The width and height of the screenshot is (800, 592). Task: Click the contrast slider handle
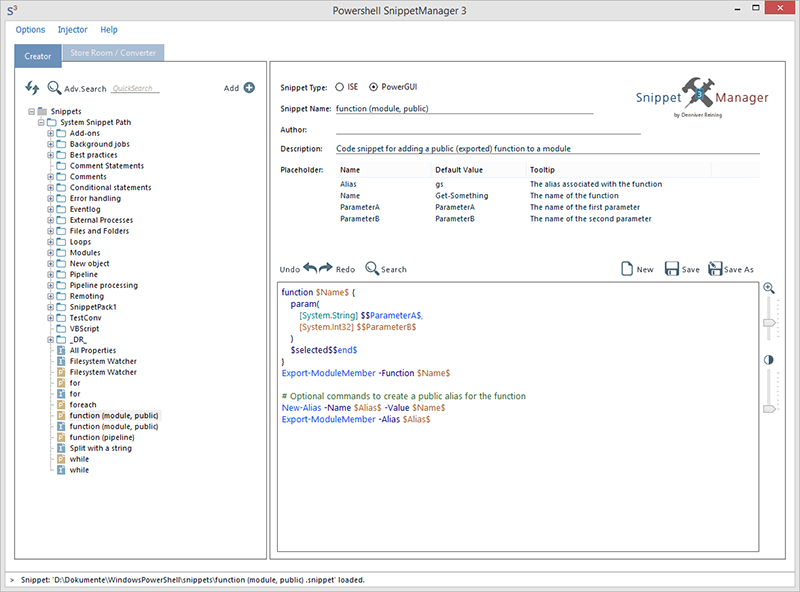coord(769,409)
